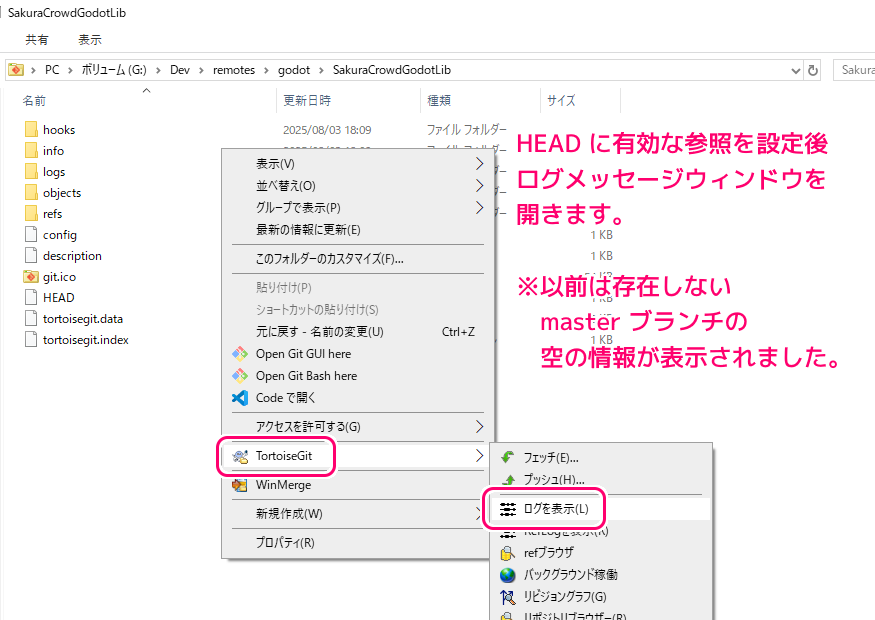Click the refブラウザ icon in submenu

click(x=507, y=553)
